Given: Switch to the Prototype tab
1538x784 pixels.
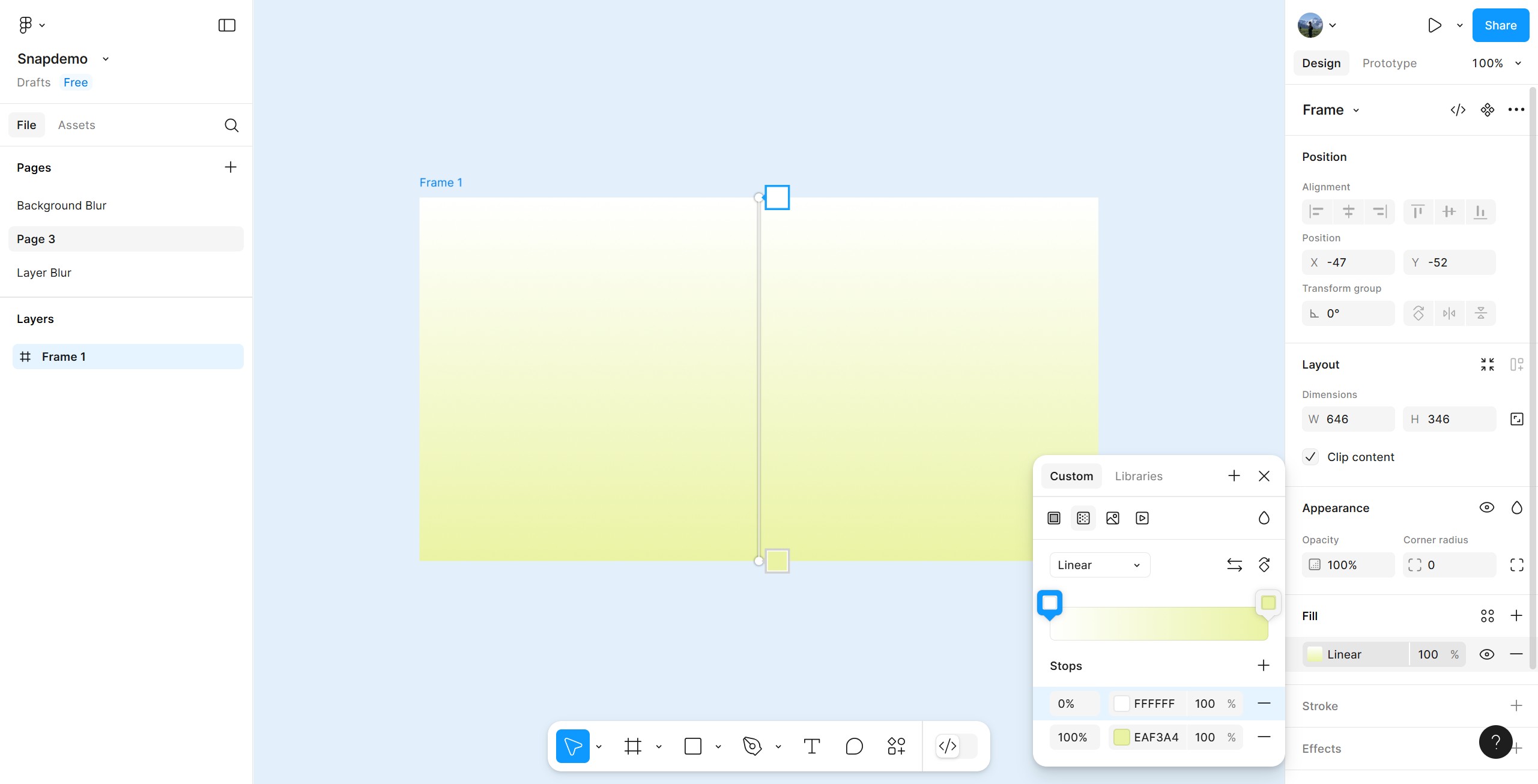Looking at the screenshot, I should pyautogui.click(x=1389, y=63).
